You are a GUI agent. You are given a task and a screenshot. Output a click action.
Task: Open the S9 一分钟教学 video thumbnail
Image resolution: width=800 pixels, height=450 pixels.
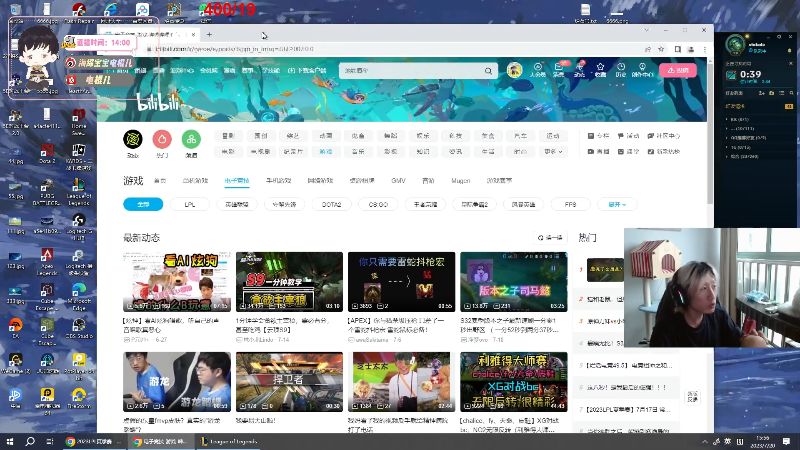(x=289, y=282)
